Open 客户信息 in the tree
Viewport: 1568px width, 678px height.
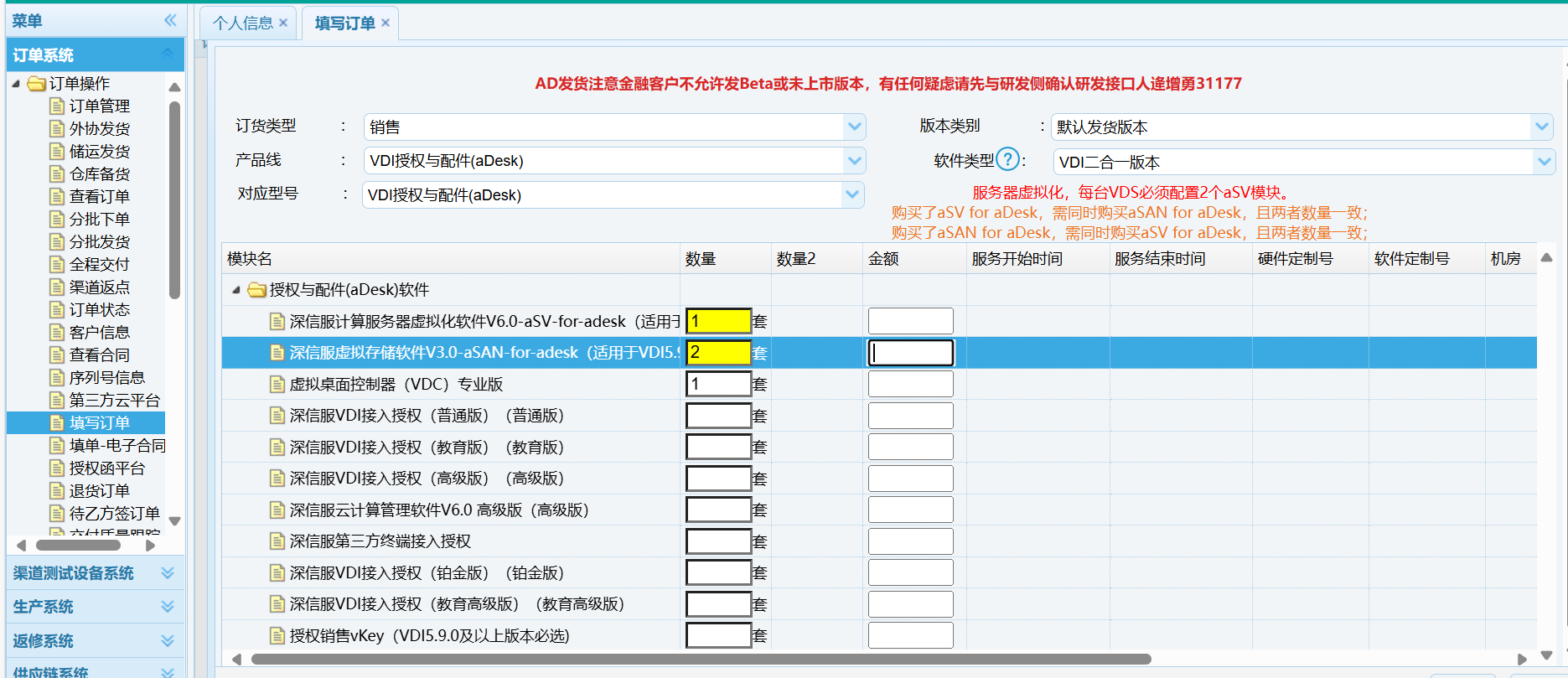[x=99, y=332]
